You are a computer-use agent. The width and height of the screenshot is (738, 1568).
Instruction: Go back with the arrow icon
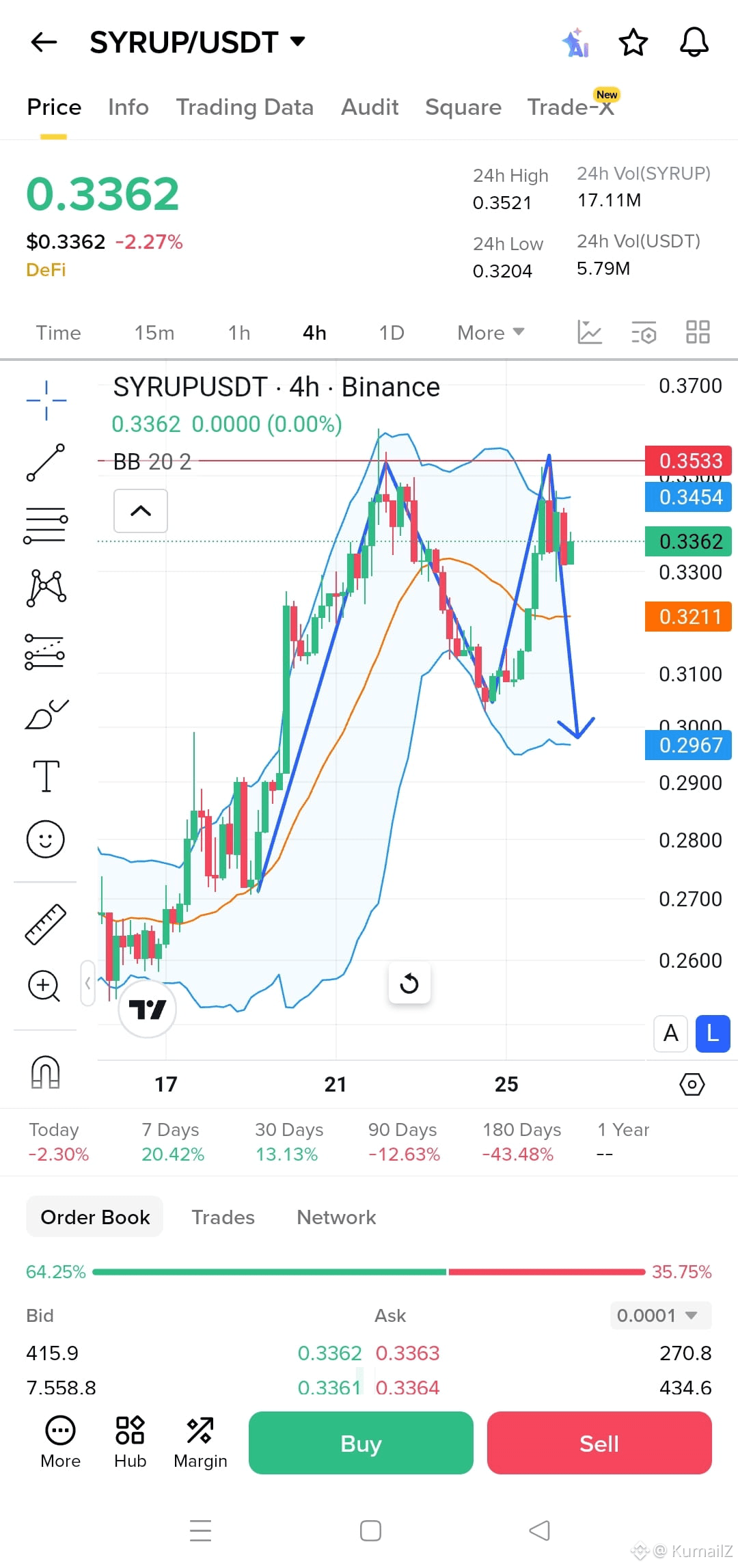click(x=44, y=42)
